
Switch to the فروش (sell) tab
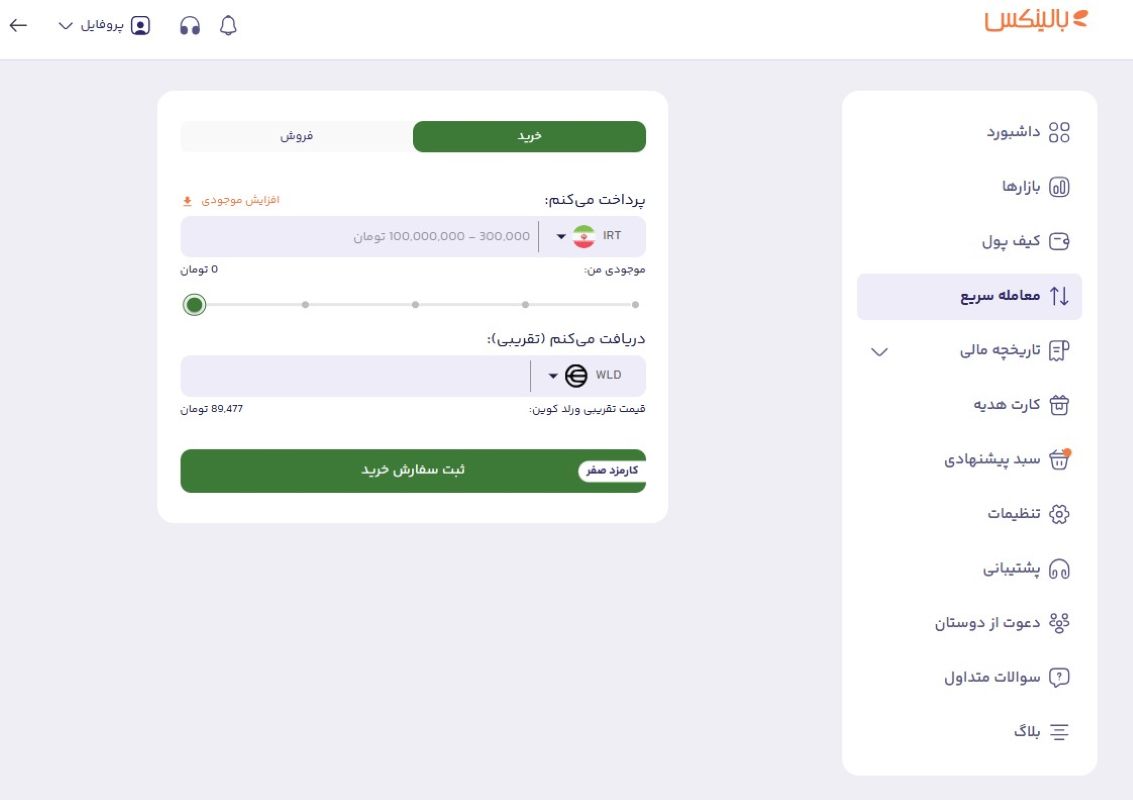pos(294,136)
